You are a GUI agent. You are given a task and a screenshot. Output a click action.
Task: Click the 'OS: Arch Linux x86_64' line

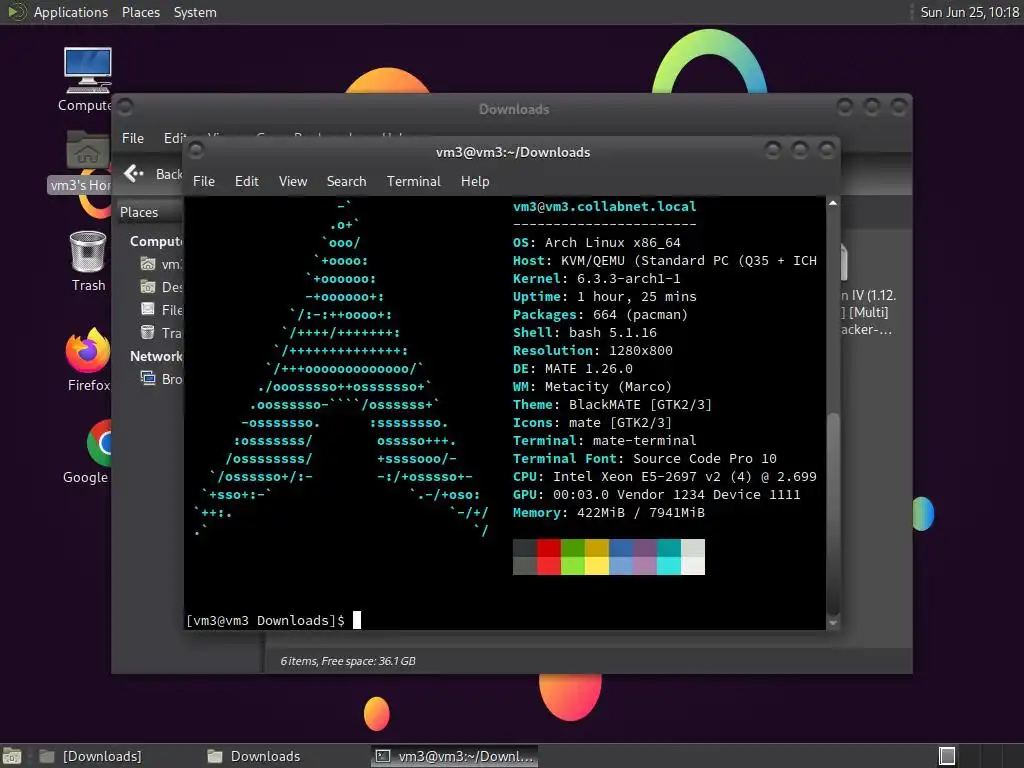(x=596, y=242)
